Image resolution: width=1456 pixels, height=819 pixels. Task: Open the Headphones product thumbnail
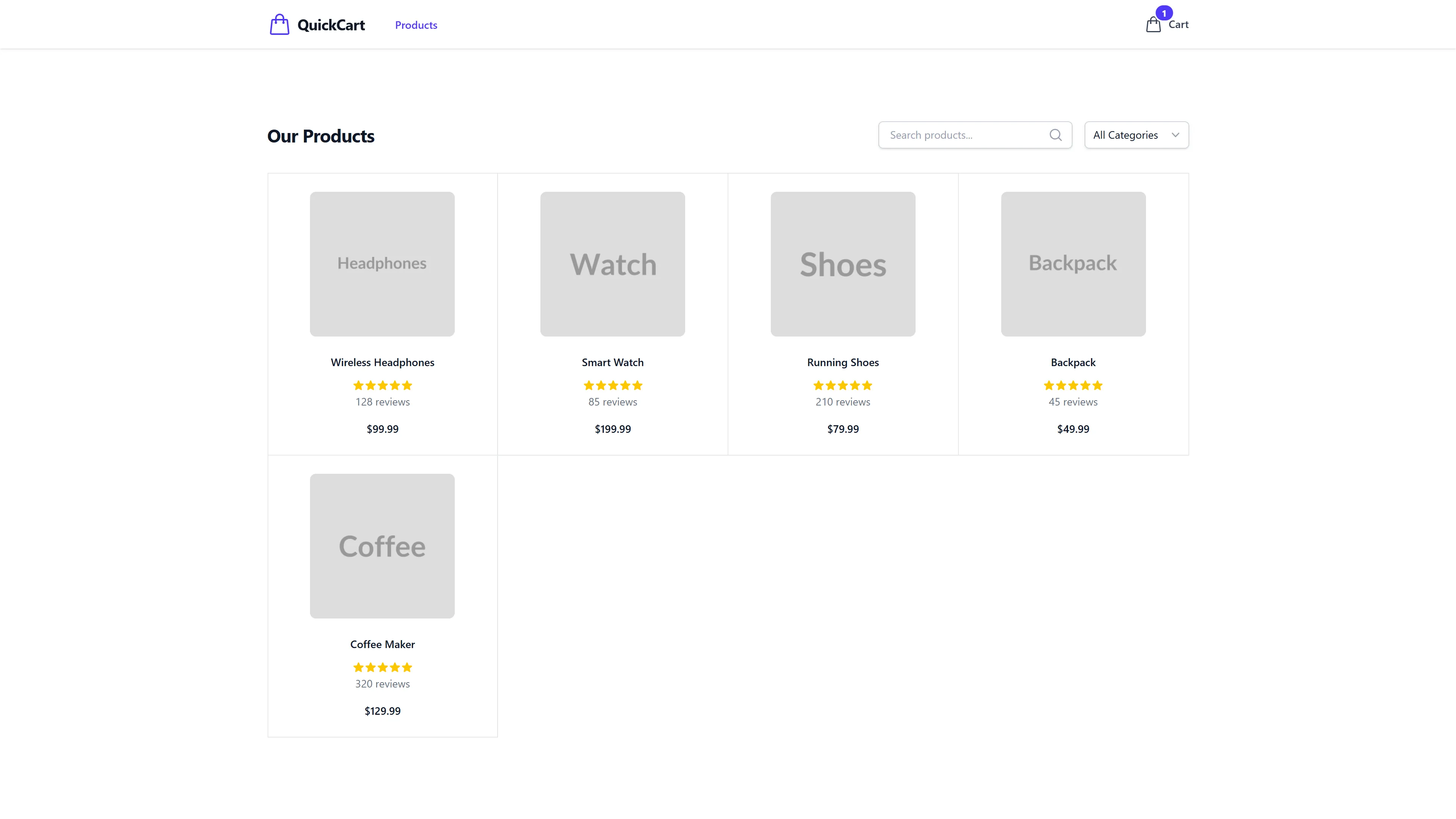pos(382,264)
